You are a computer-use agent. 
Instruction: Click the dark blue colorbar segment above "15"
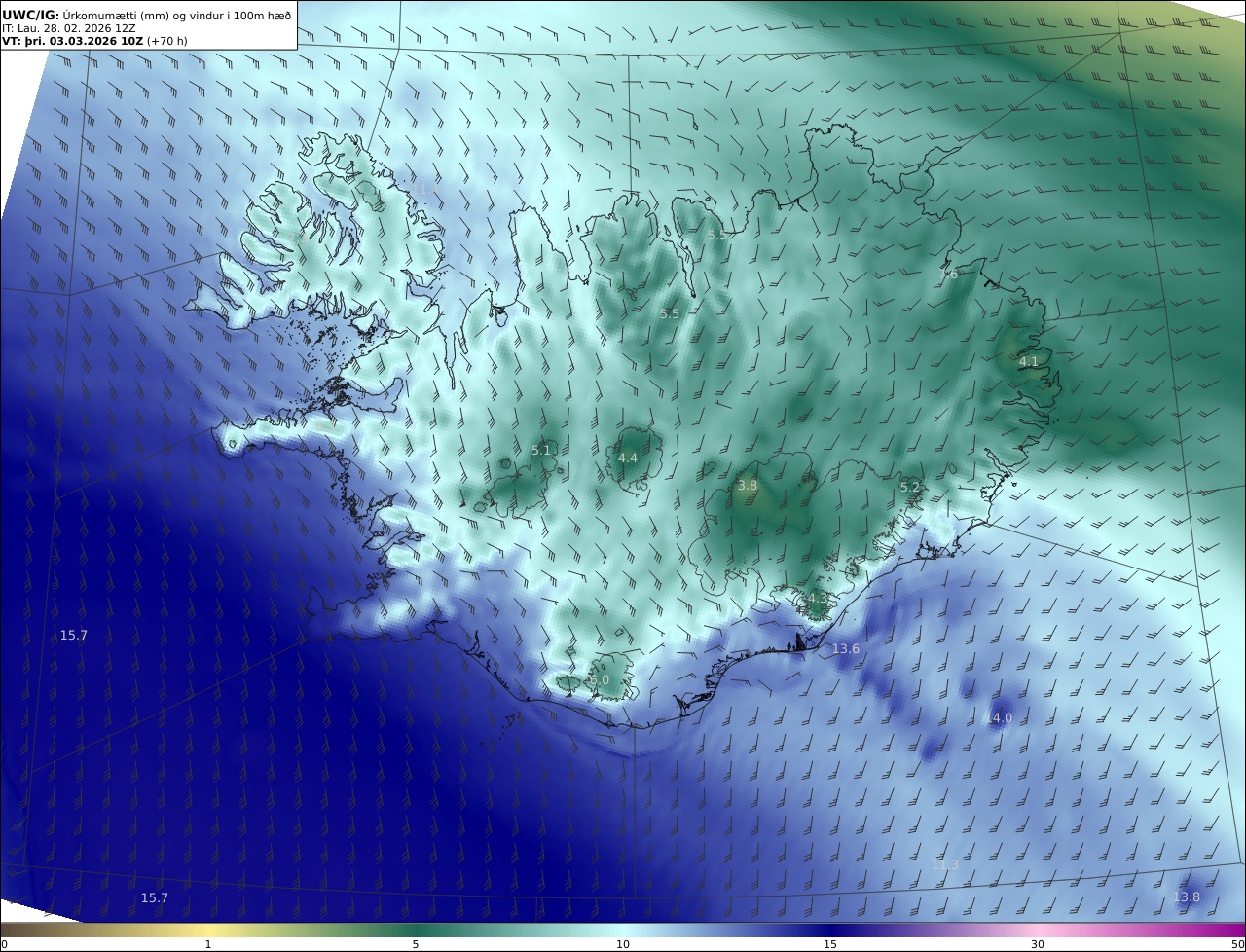[830, 930]
